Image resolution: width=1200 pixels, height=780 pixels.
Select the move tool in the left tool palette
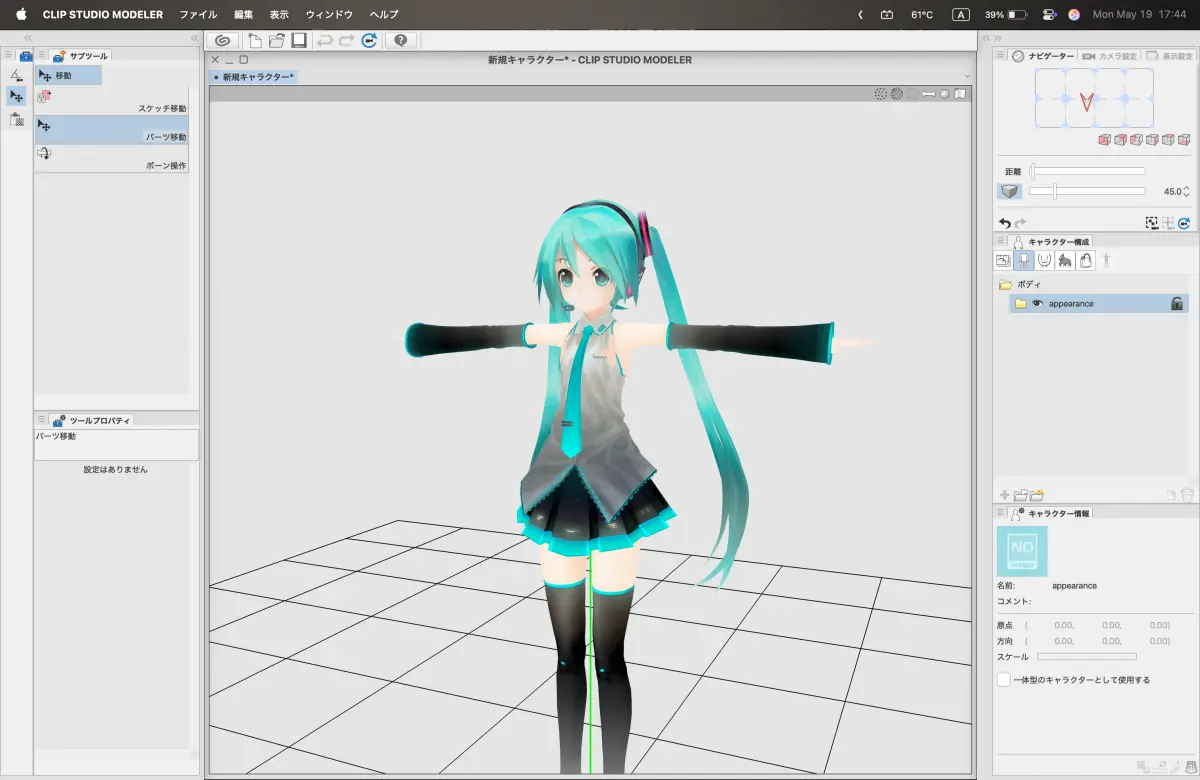coord(17,97)
